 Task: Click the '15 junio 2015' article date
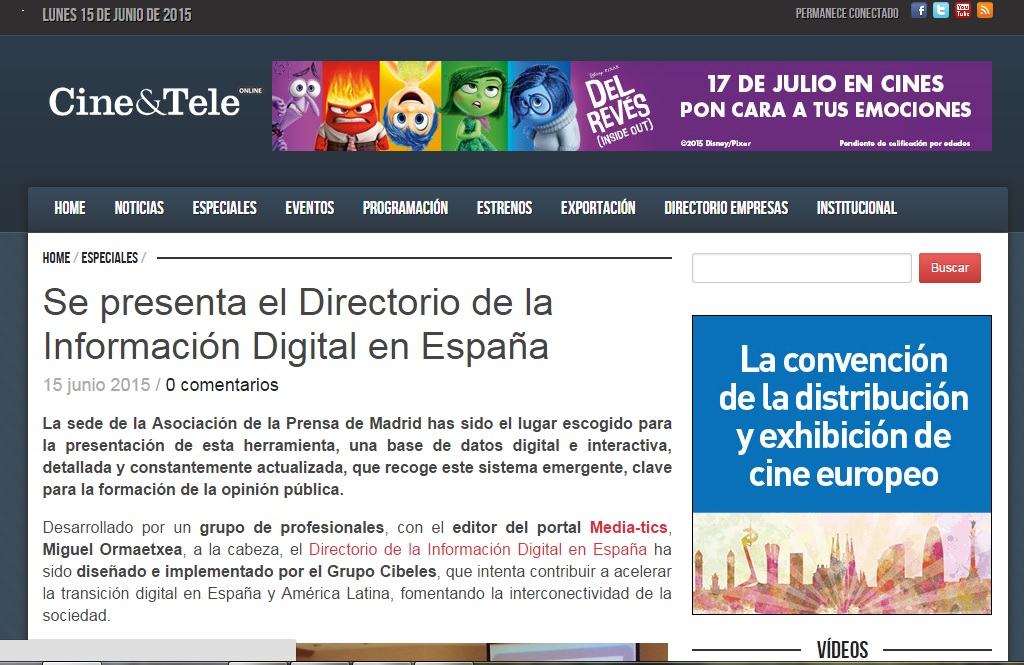tap(97, 385)
